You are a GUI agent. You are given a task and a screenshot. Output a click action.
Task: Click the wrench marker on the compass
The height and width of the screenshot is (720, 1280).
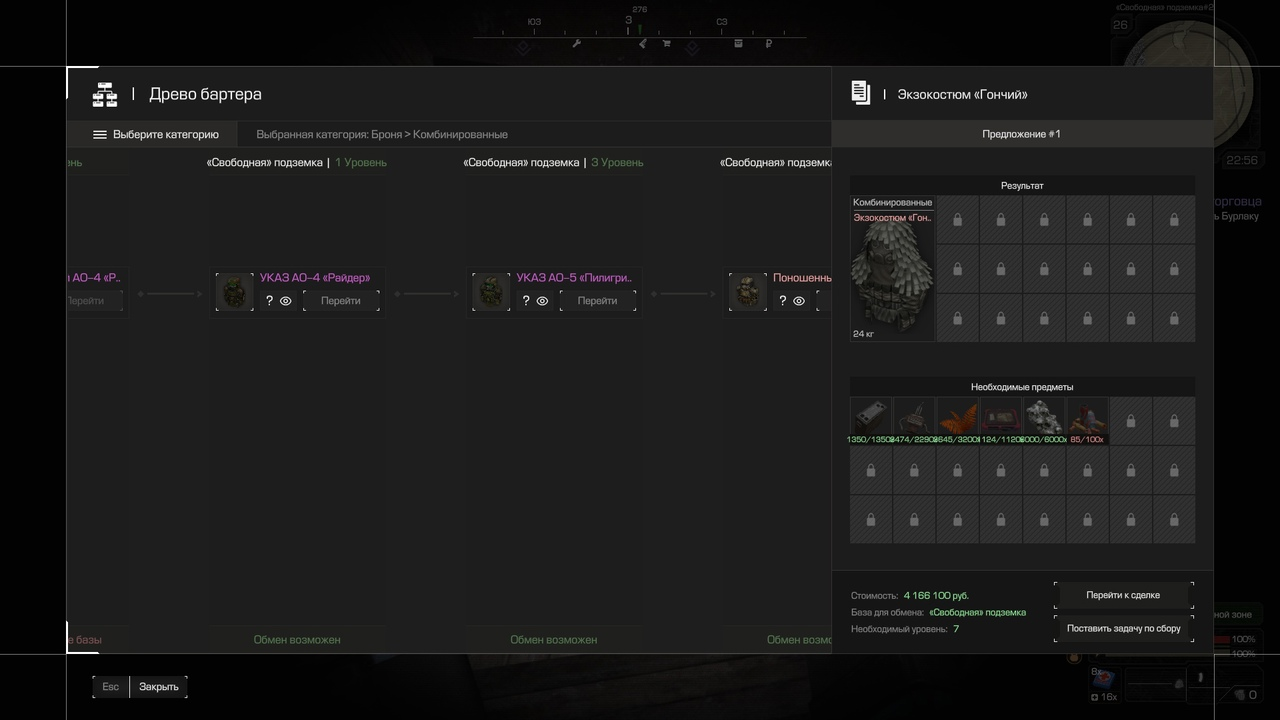[x=576, y=43]
